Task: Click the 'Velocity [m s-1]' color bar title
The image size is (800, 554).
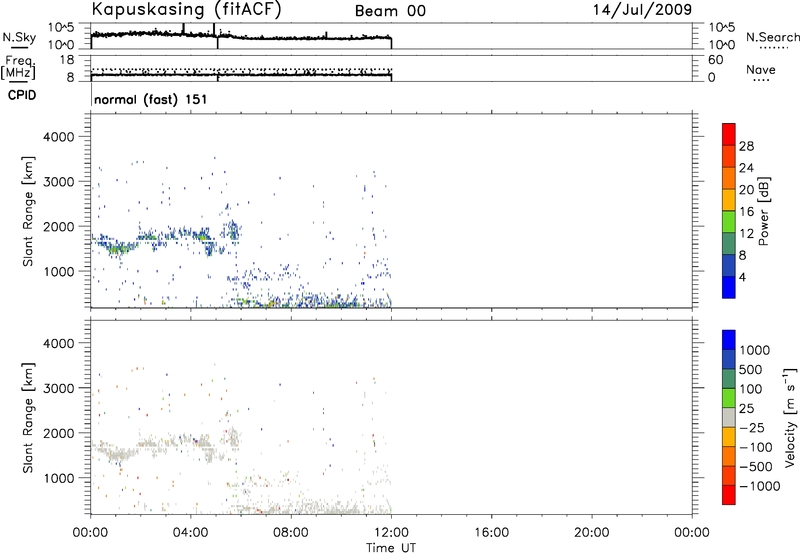Action: (x=790, y=418)
